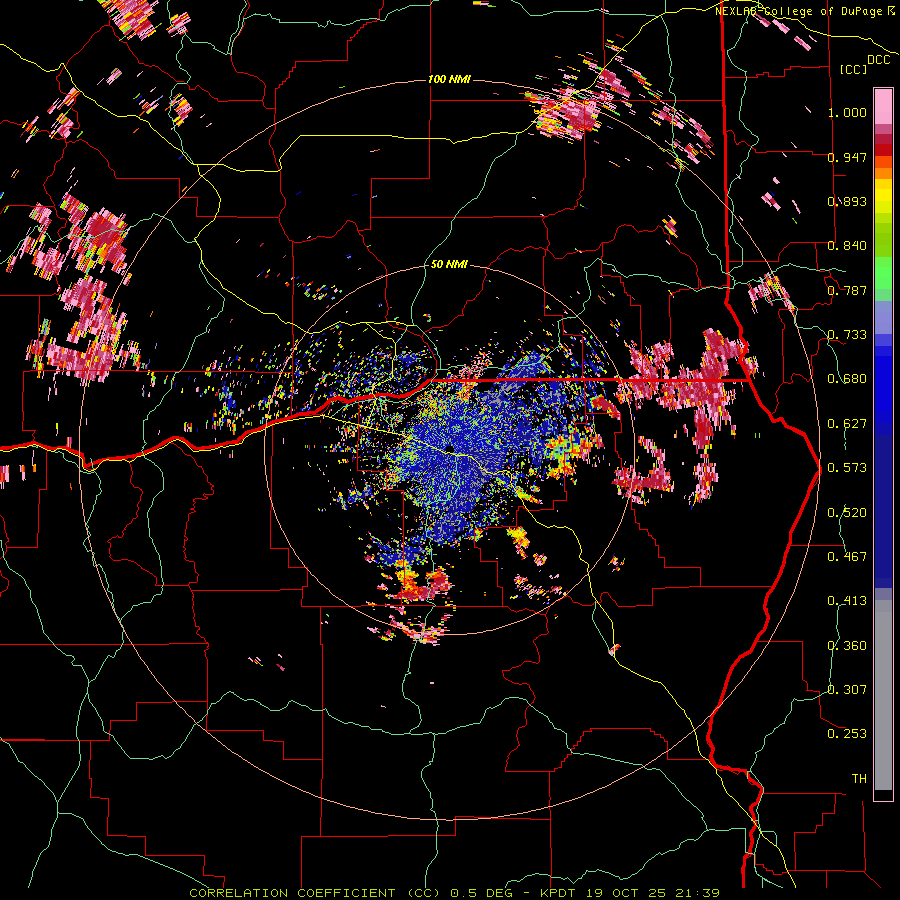Click the 1.000 value on the color scale
The image size is (900, 900).
(x=847, y=112)
